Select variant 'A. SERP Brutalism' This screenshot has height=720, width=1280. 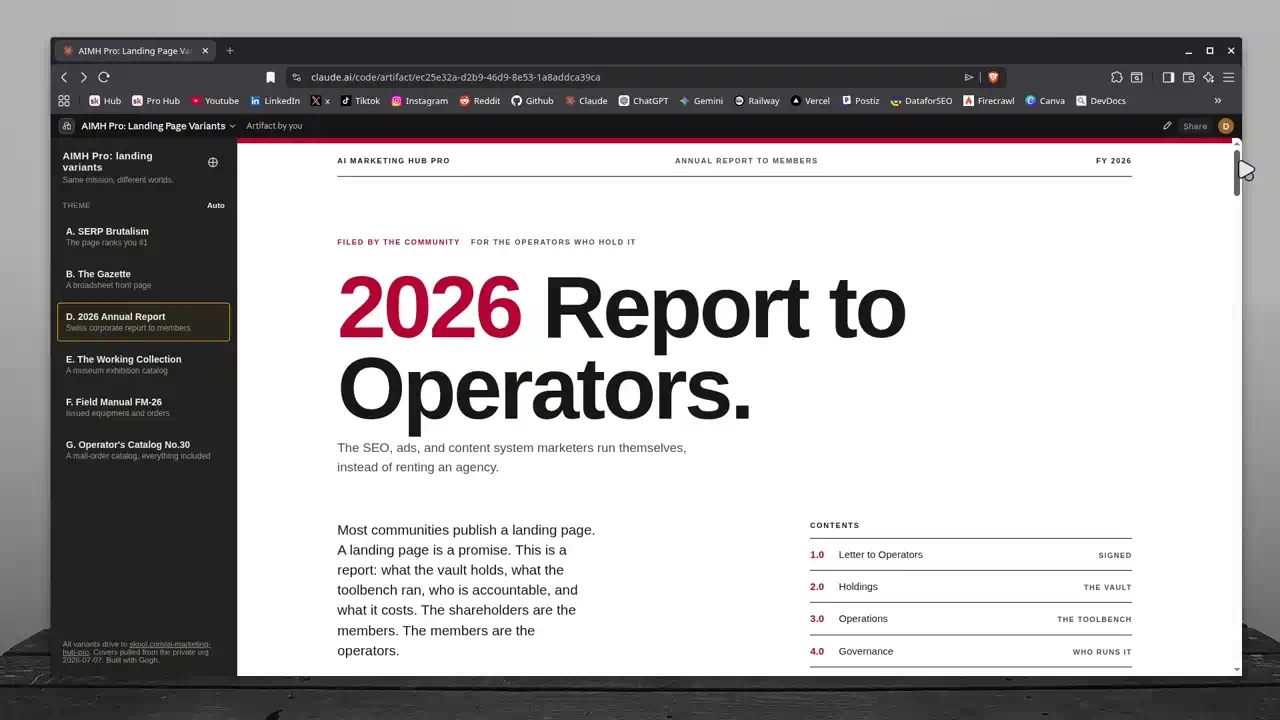[x=143, y=236]
